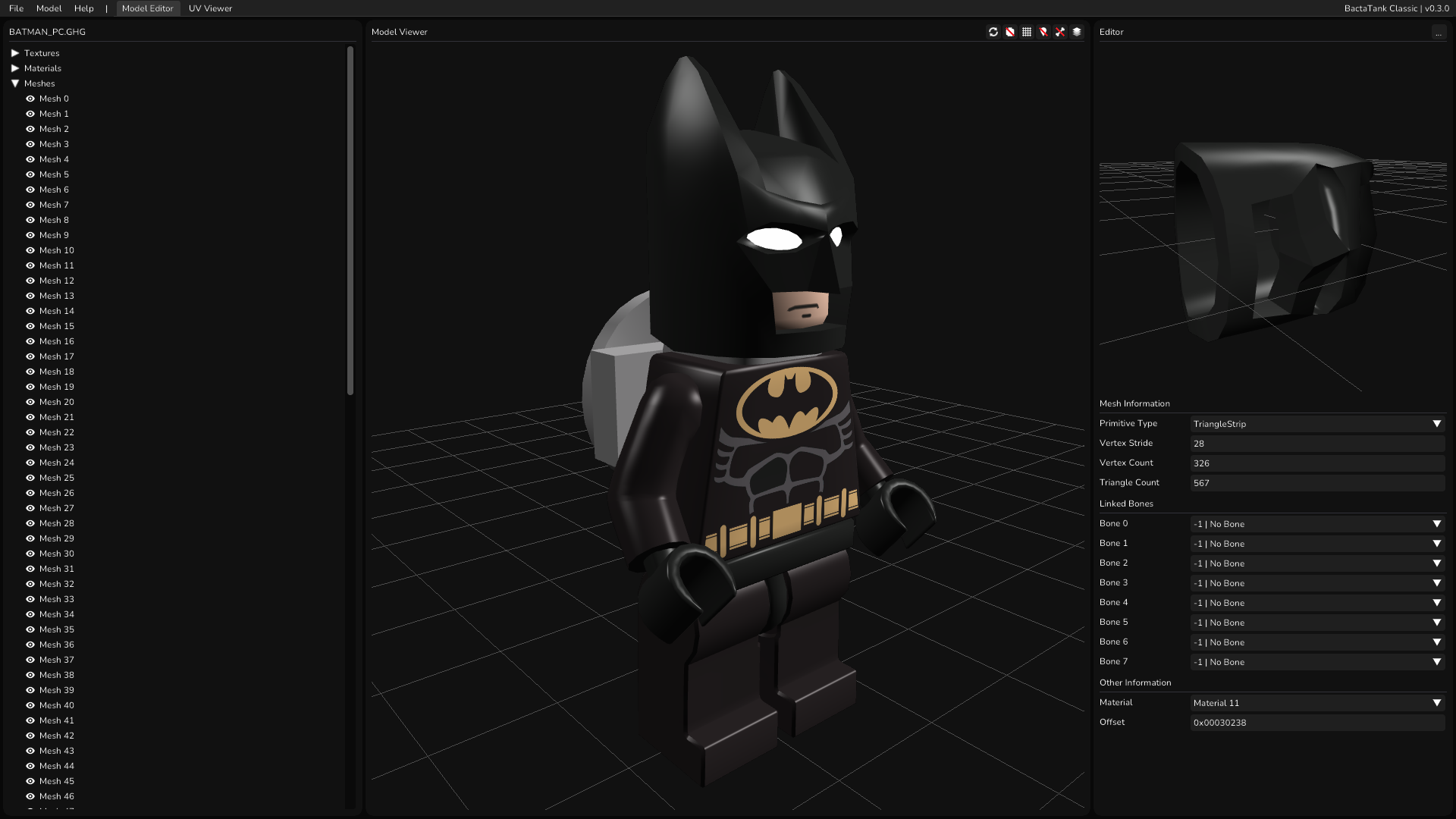Select Mesh 28 in the tree
The height and width of the screenshot is (819, 1456).
[x=57, y=523]
